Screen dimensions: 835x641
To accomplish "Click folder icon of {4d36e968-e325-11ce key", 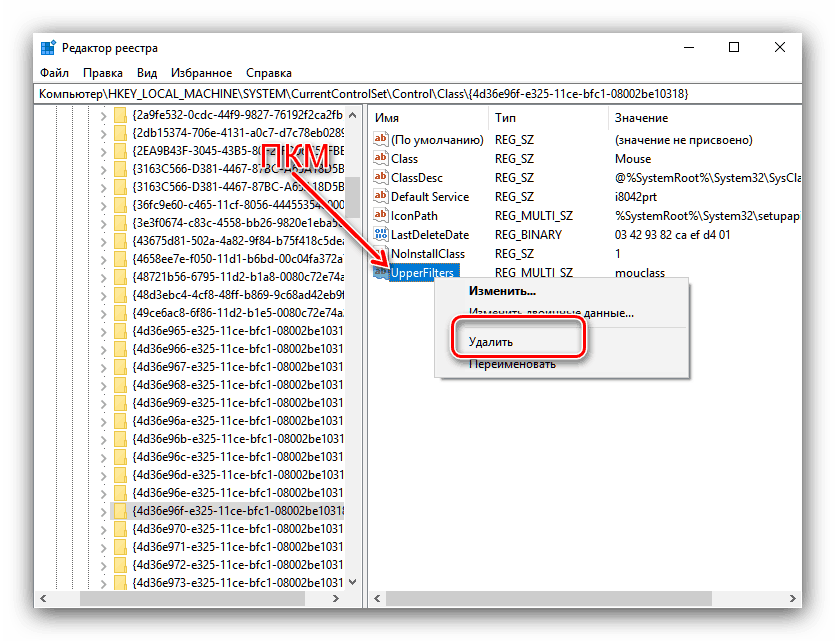I will (x=121, y=385).
